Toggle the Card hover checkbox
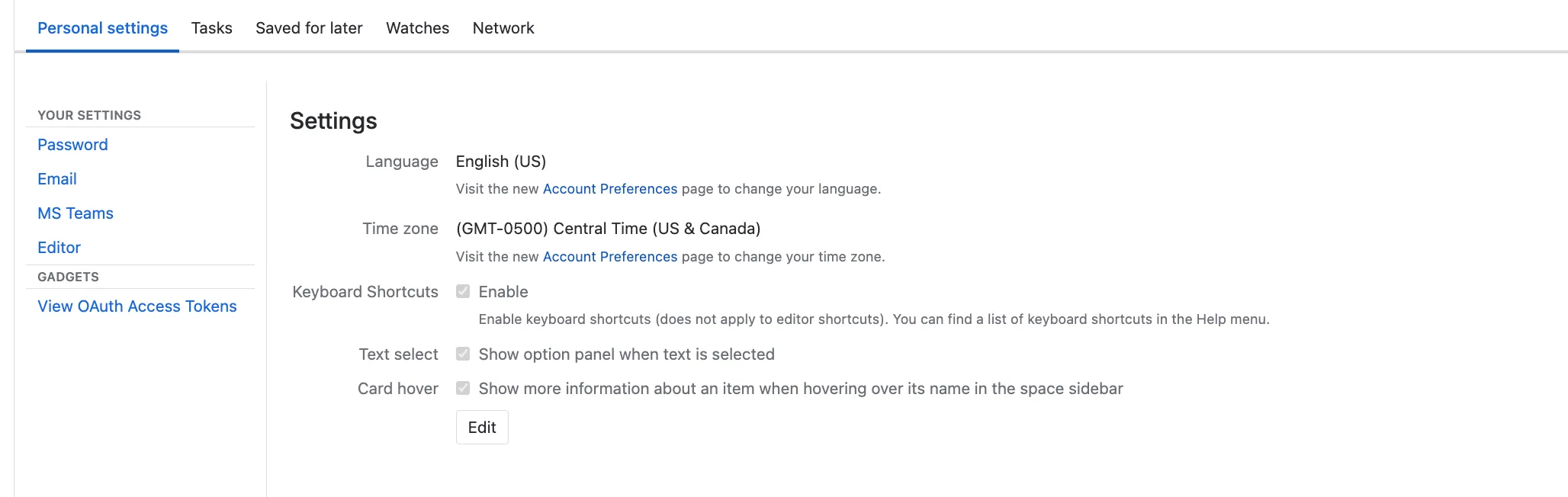The height and width of the screenshot is (497, 1568). pos(463,388)
